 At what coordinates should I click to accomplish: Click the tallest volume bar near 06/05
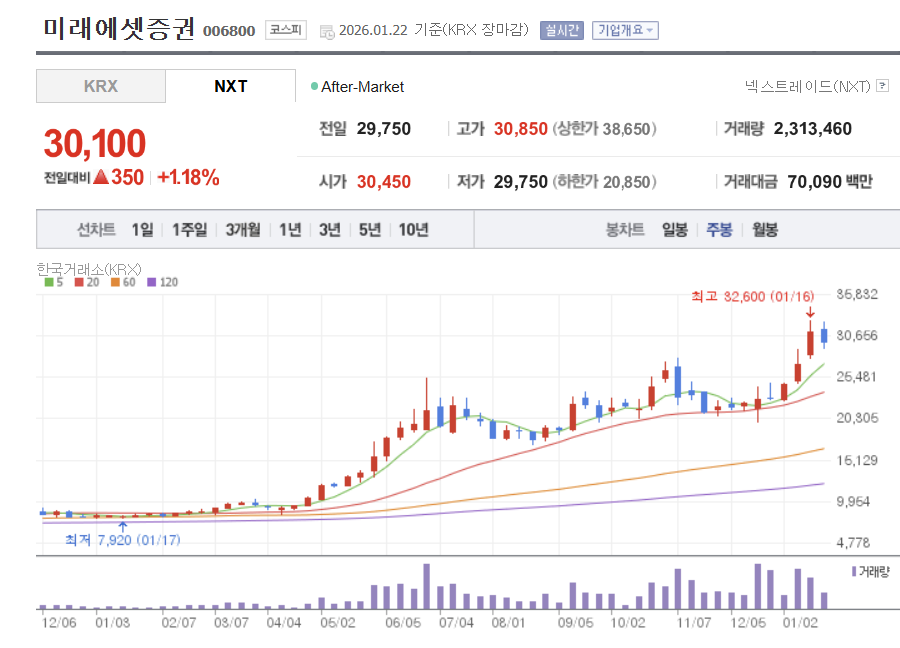(x=426, y=586)
